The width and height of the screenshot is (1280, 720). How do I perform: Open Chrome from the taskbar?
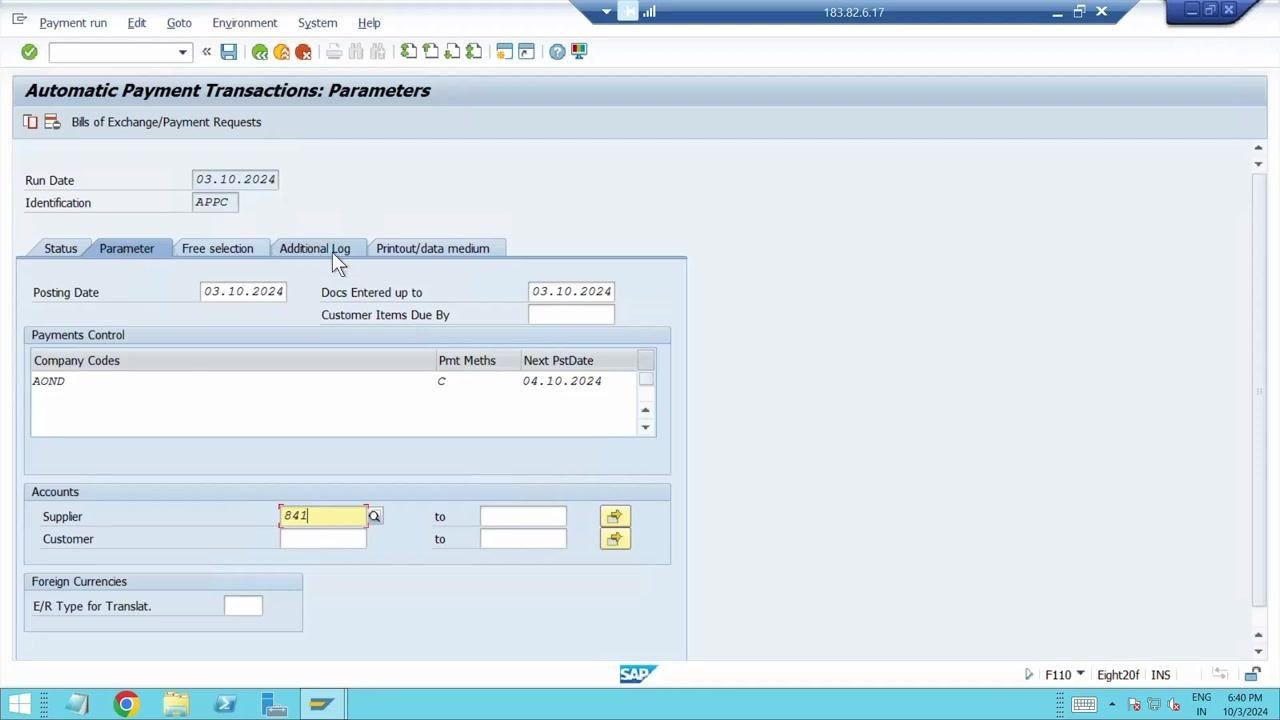[126, 704]
